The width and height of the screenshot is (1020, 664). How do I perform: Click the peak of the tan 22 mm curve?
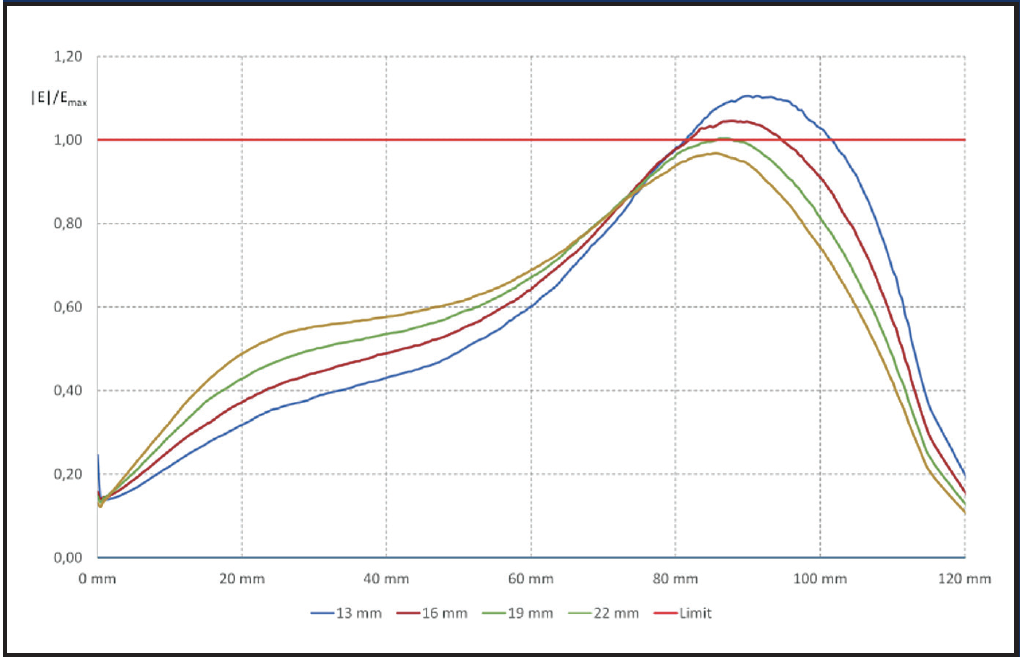716,153
